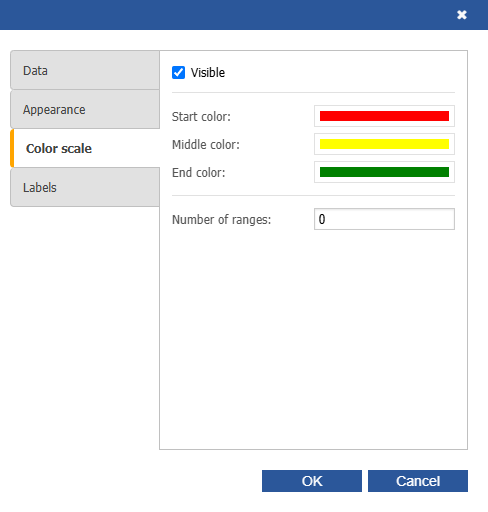This screenshot has width=488, height=512.
Task: Focus the Number of ranges field
Action: 384,219
